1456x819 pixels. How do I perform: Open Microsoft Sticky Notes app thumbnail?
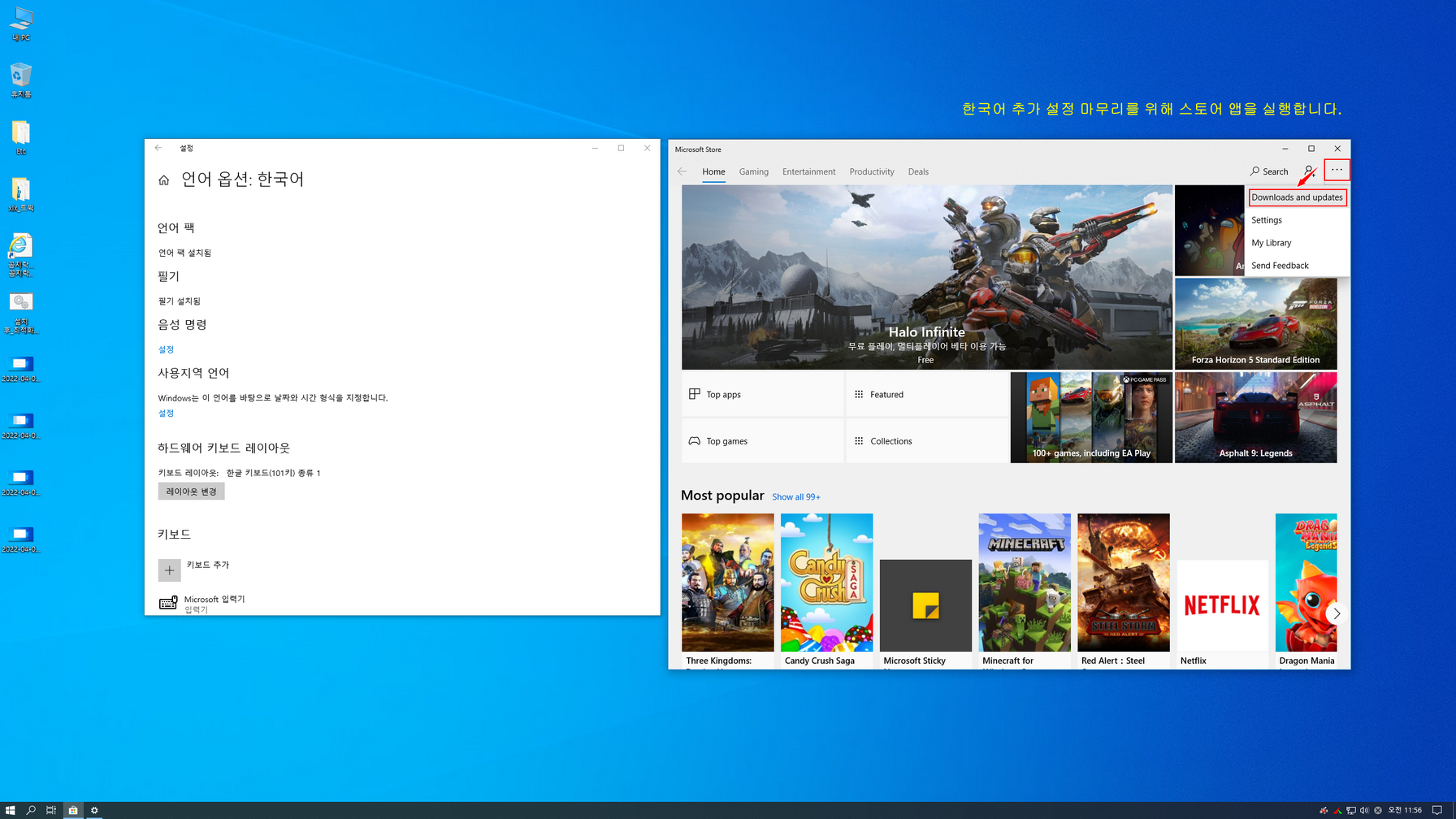tap(925, 605)
